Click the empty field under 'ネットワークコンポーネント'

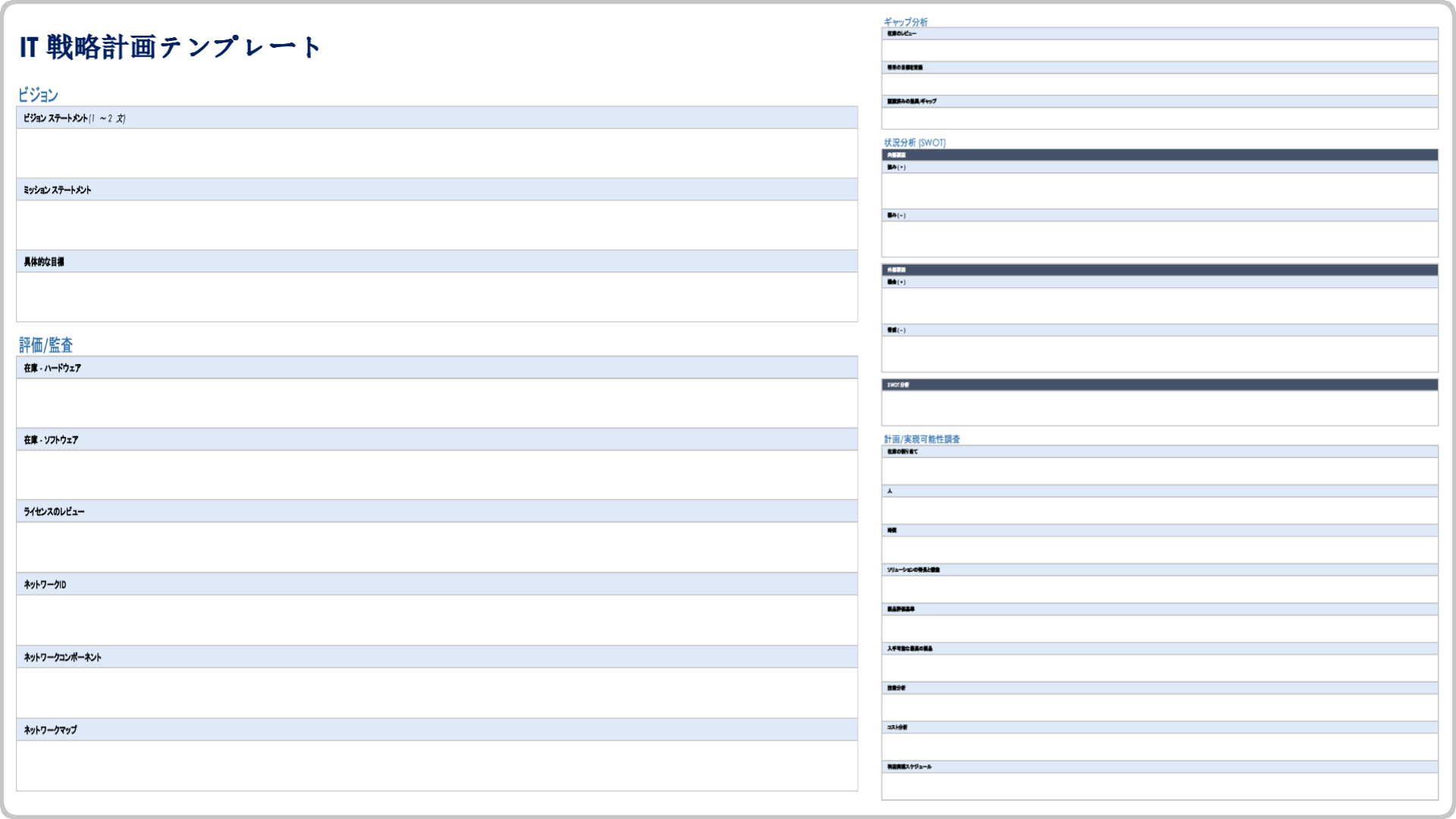click(x=437, y=693)
